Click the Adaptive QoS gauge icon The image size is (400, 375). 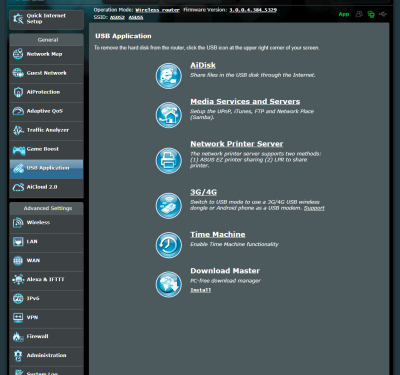tap(18, 111)
